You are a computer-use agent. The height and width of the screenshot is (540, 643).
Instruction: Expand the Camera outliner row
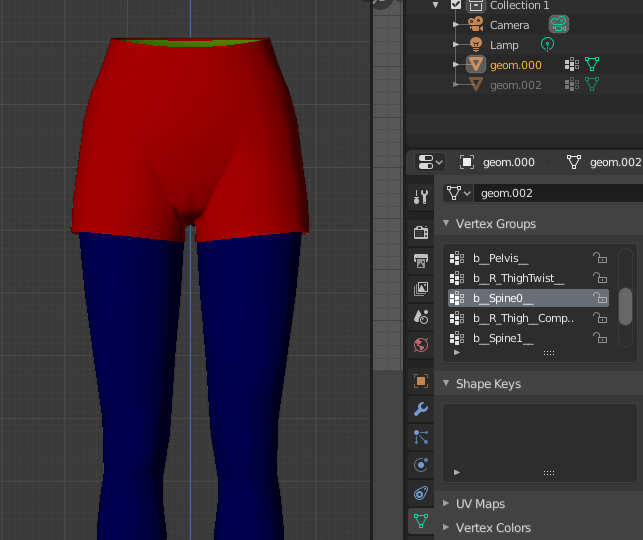point(456,25)
